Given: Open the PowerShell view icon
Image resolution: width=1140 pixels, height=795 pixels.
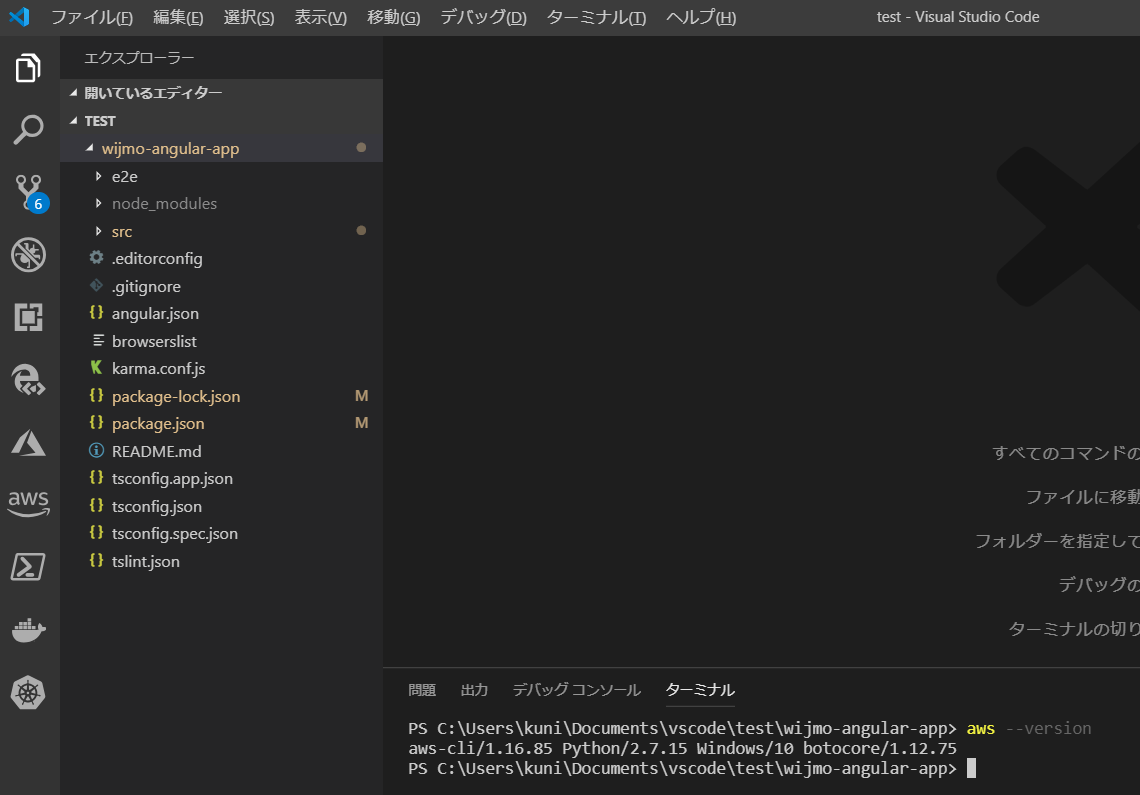Looking at the screenshot, I should 28,567.
